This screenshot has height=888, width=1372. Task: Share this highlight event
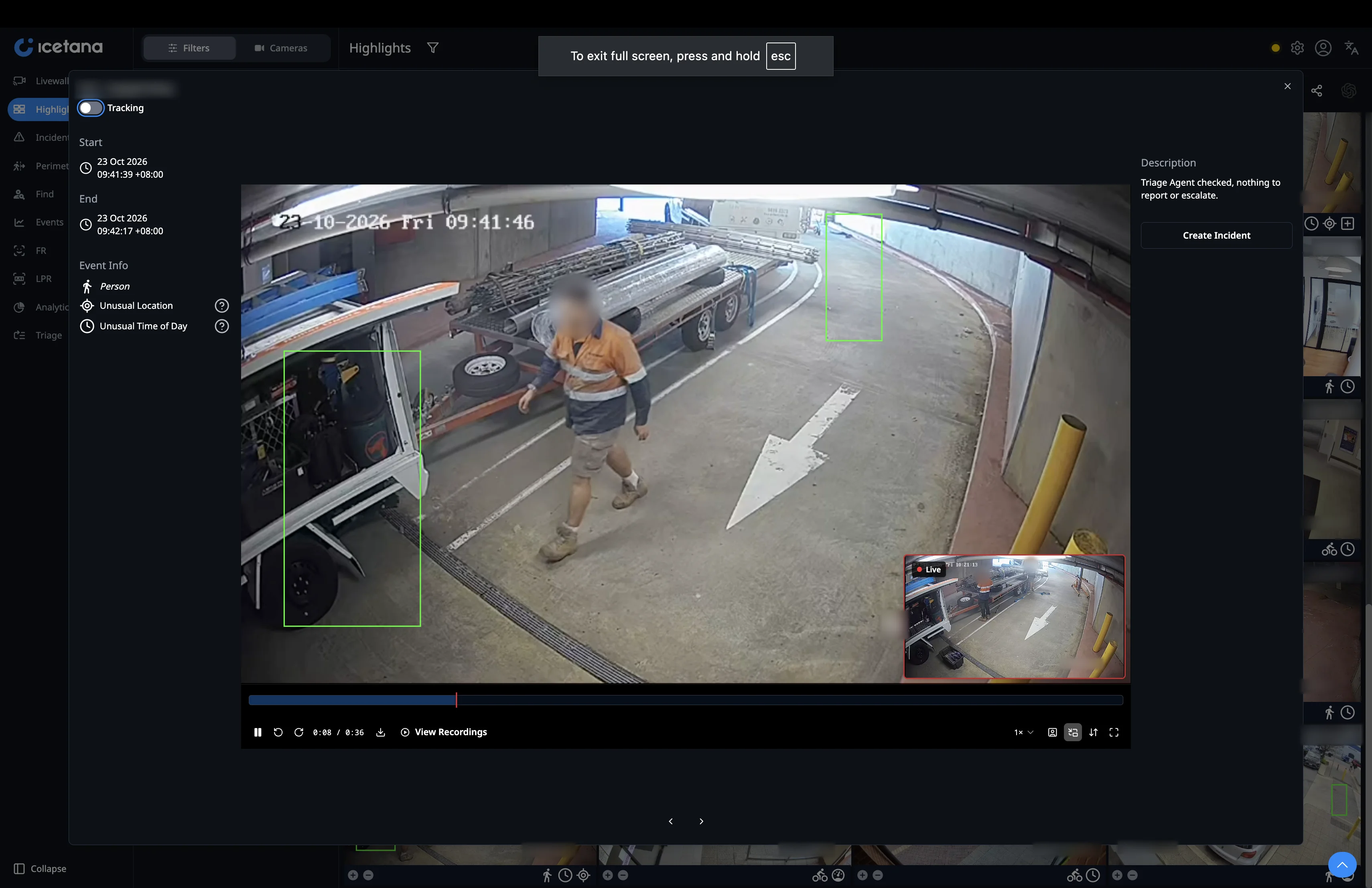(x=1317, y=91)
